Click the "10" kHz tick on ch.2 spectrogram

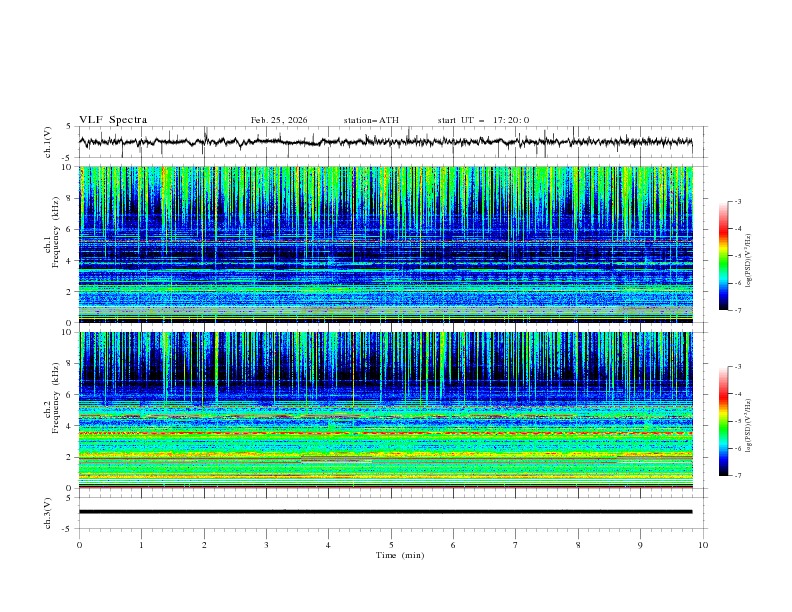pyautogui.click(x=68, y=332)
